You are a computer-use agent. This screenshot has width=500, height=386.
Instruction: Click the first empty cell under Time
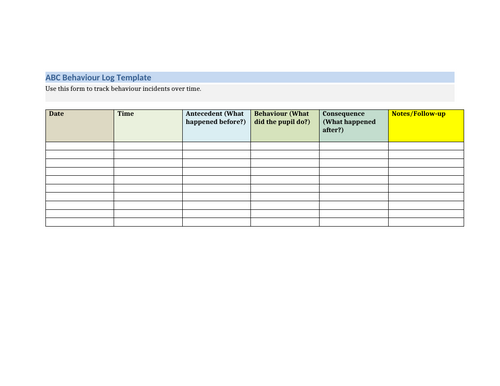148,146
